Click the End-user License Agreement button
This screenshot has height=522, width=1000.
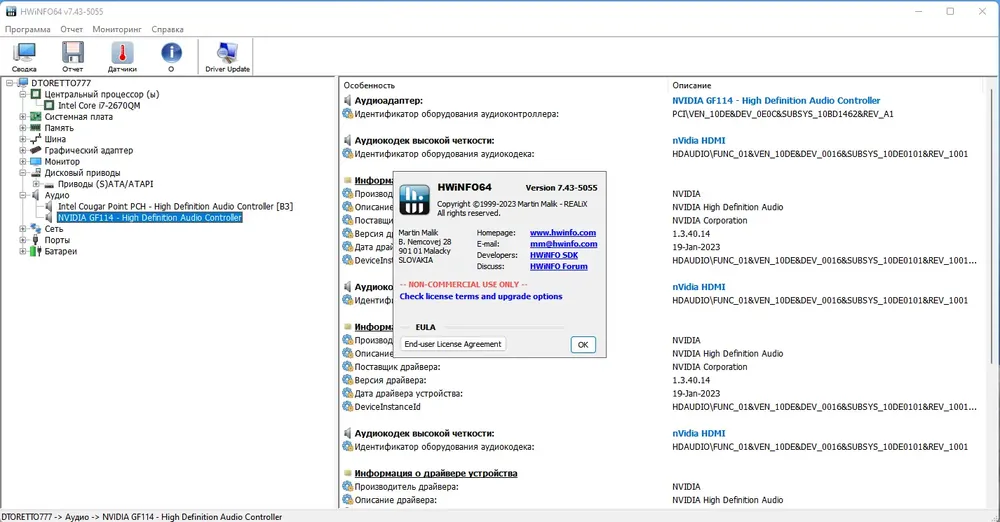tap(453, 344)
